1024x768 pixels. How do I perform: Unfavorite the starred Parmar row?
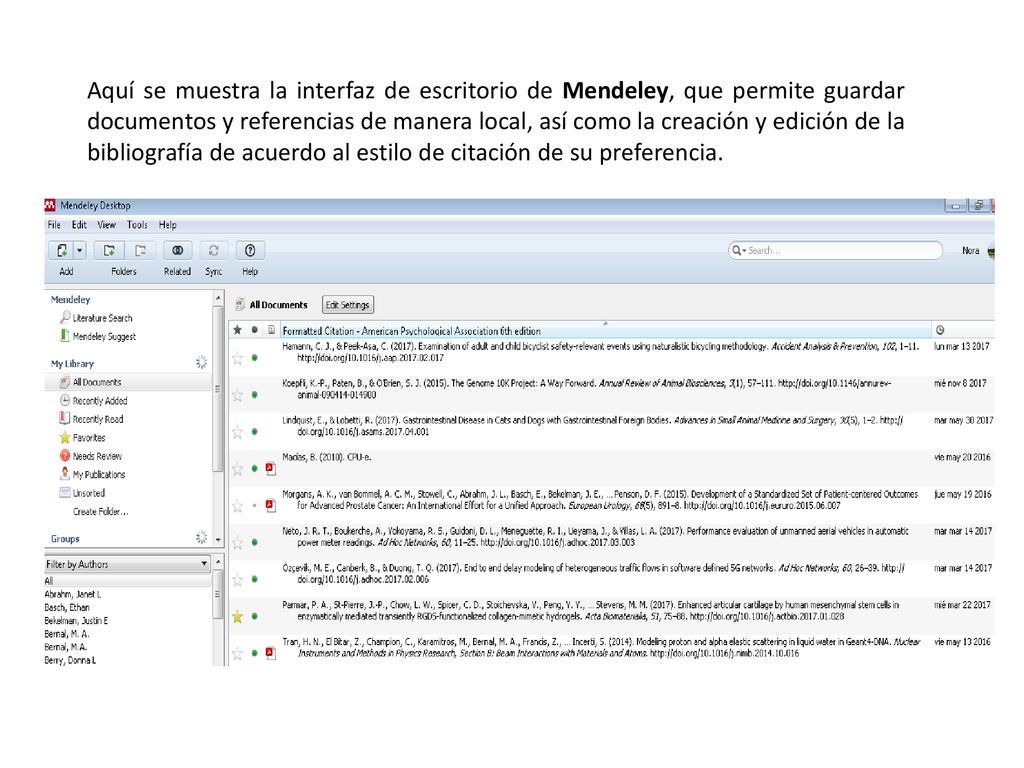click(x=238, y=616)
